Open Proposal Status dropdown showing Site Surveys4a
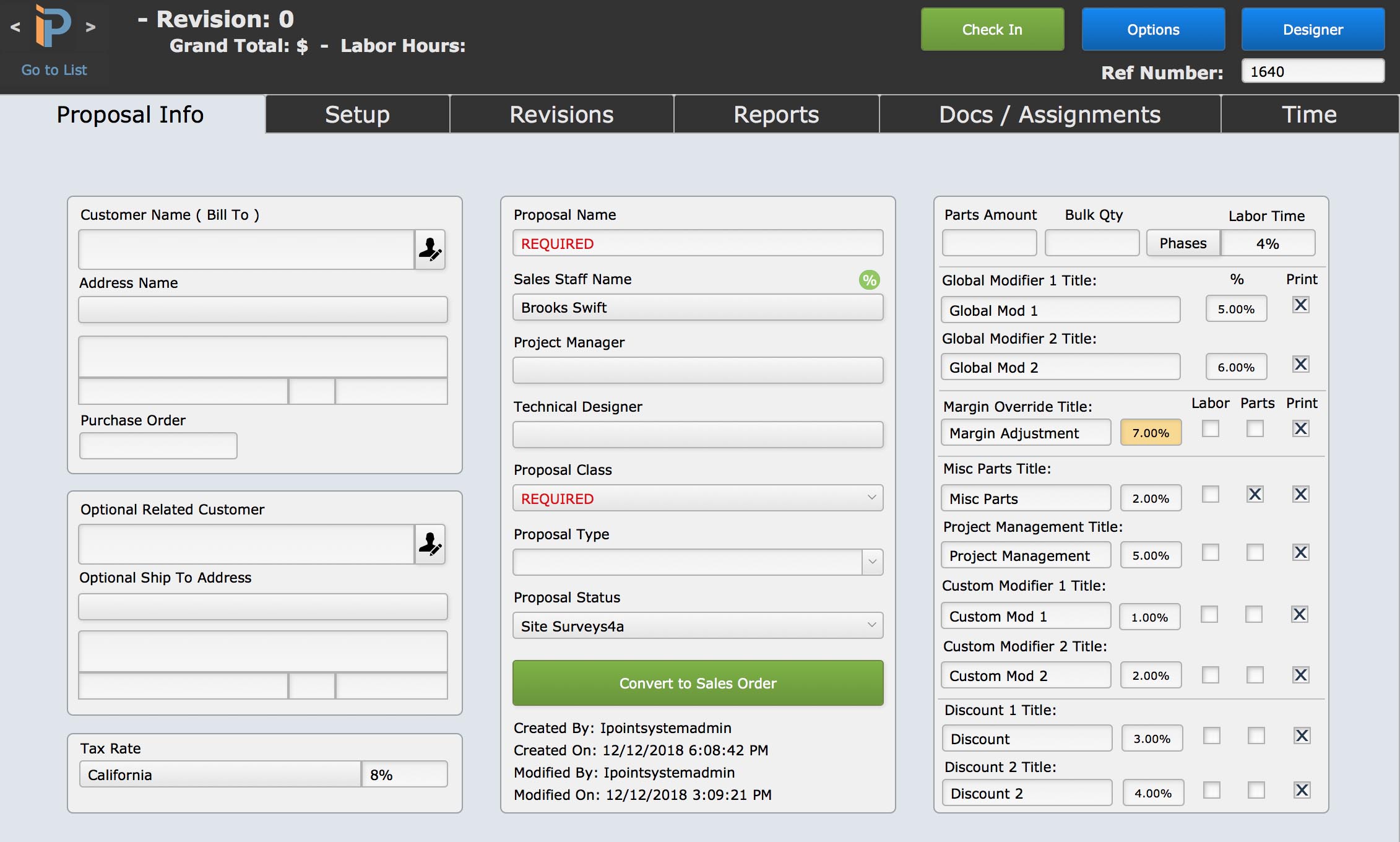The image size is (1400, 842). coord(698,626)
